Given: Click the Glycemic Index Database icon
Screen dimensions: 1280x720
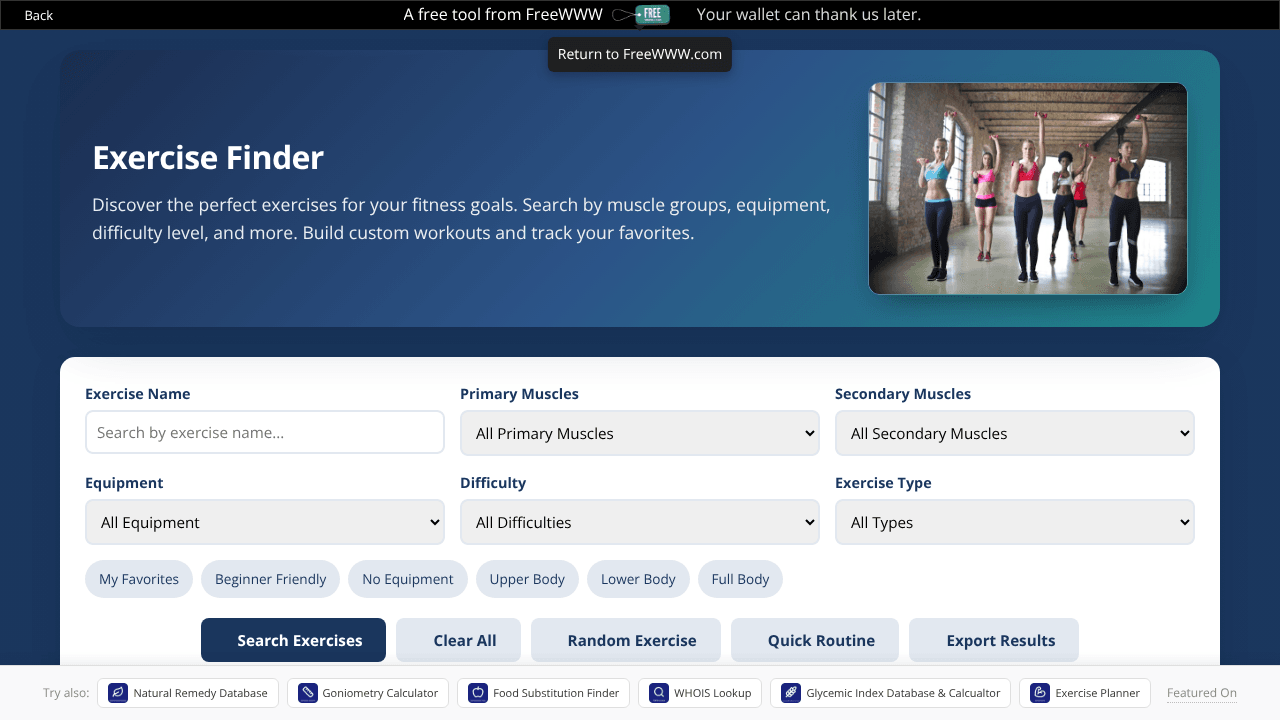Looking at the screenshot, I should [x=791, y=692].
